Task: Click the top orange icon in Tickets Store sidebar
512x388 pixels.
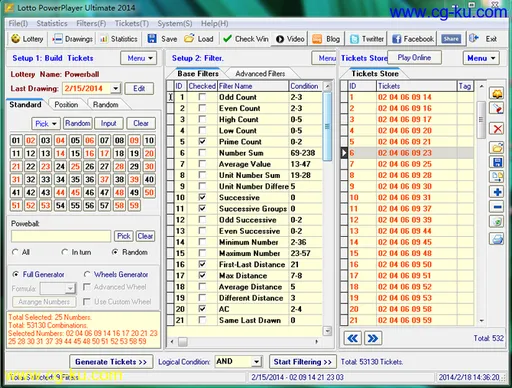Action: (x=497, y=93)
